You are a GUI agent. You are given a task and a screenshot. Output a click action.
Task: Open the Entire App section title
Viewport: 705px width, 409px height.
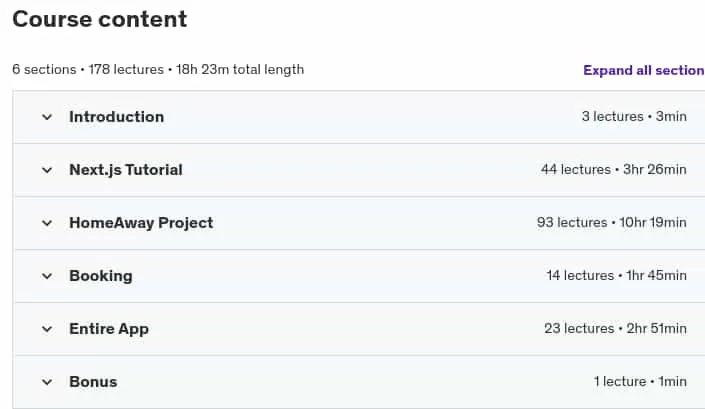pyautogui.click(x=109, y=329)
